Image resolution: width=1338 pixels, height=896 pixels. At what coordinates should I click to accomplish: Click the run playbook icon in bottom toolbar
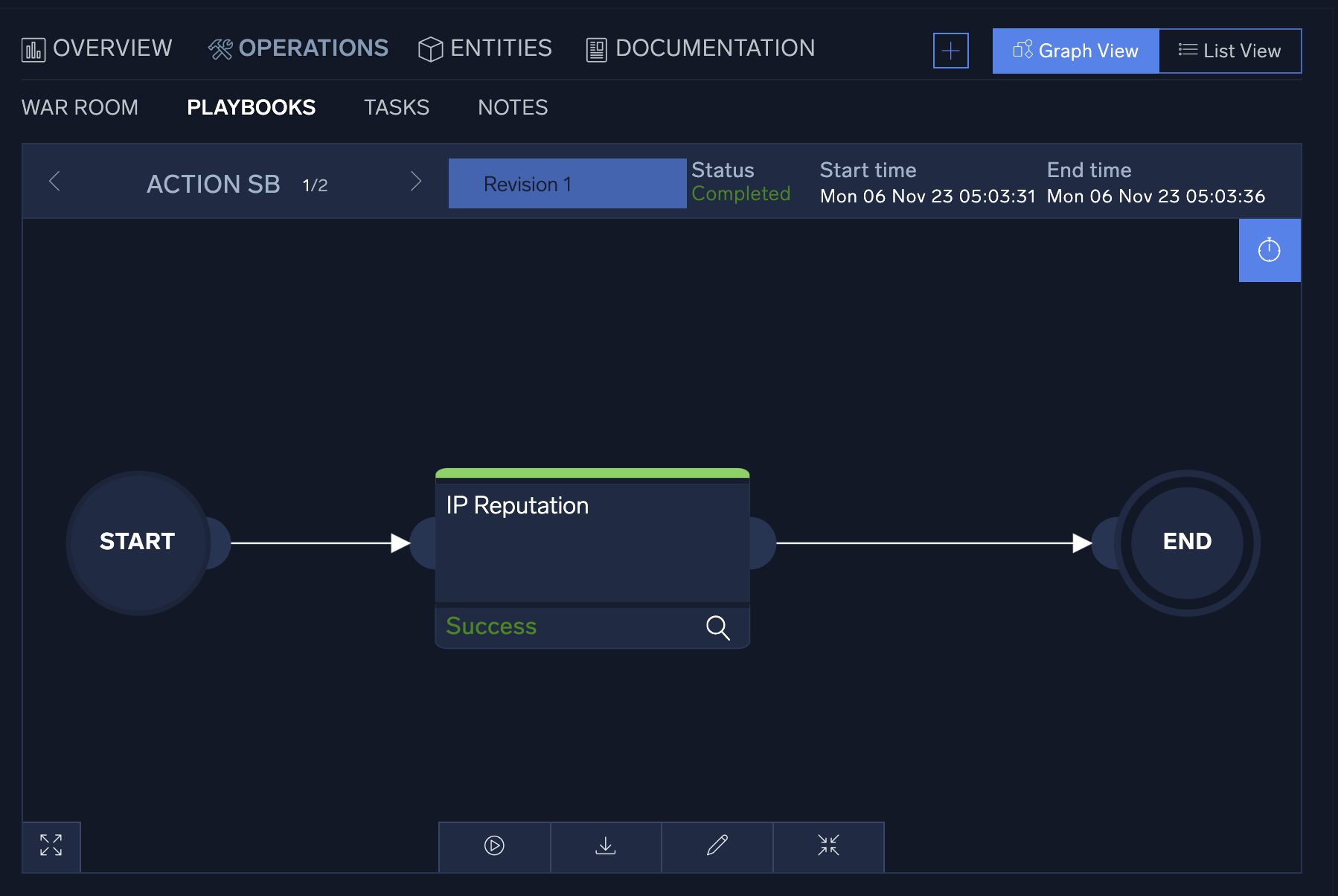493,846
